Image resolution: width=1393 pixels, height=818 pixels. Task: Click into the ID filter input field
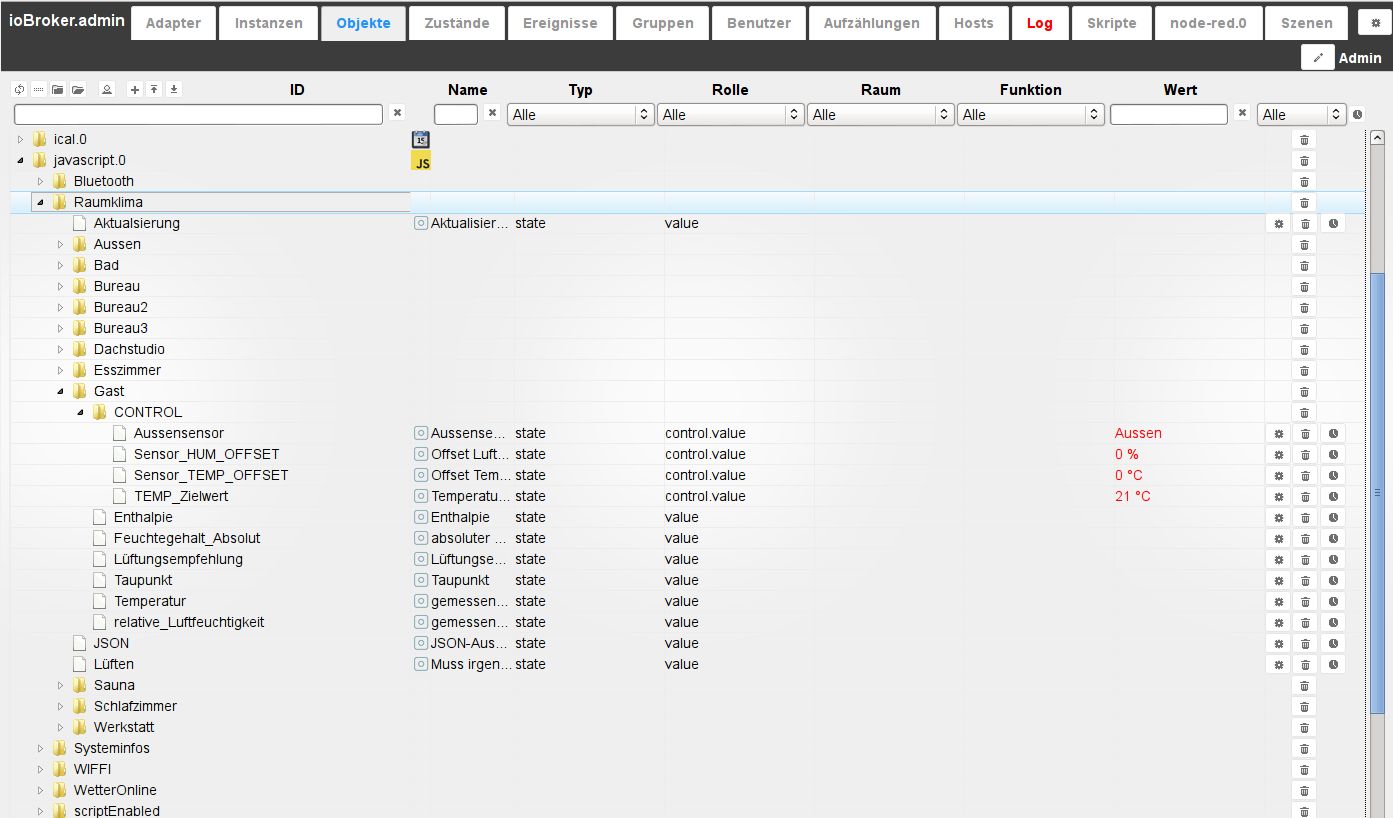[x=198, y=115]
